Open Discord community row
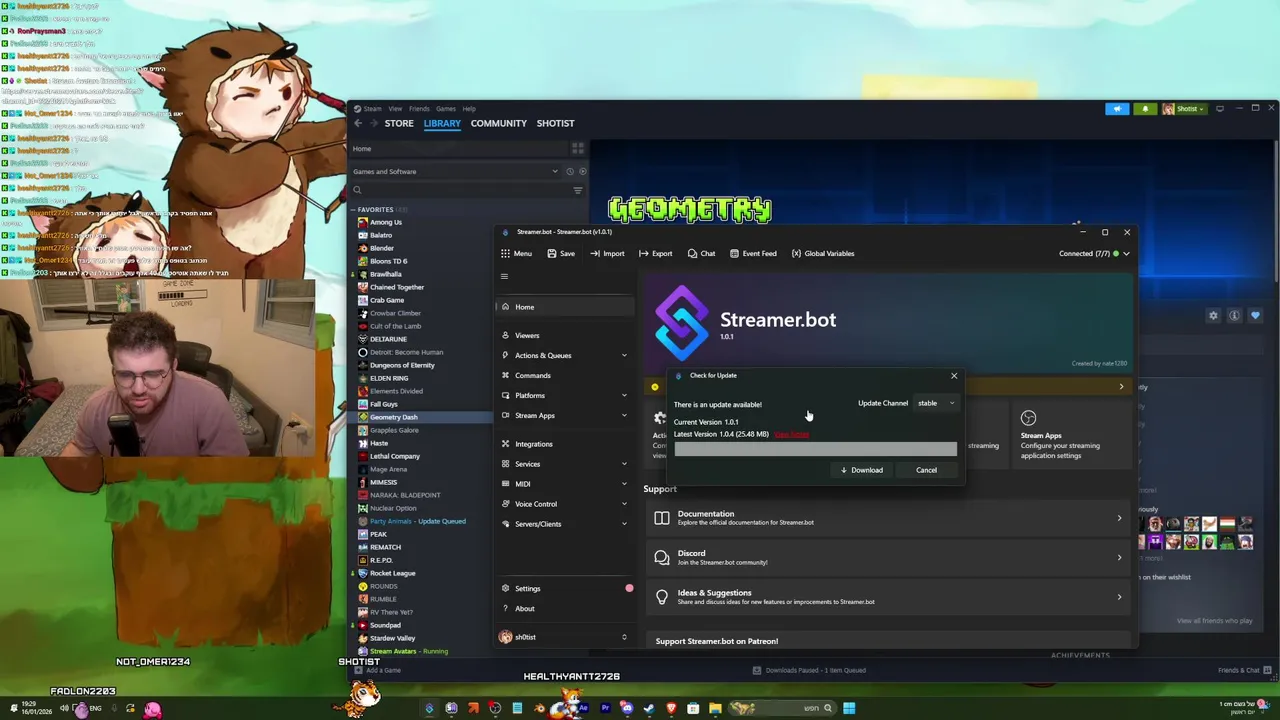The height and width of the screenshot is (720, 1280). [x=887, y=557]
